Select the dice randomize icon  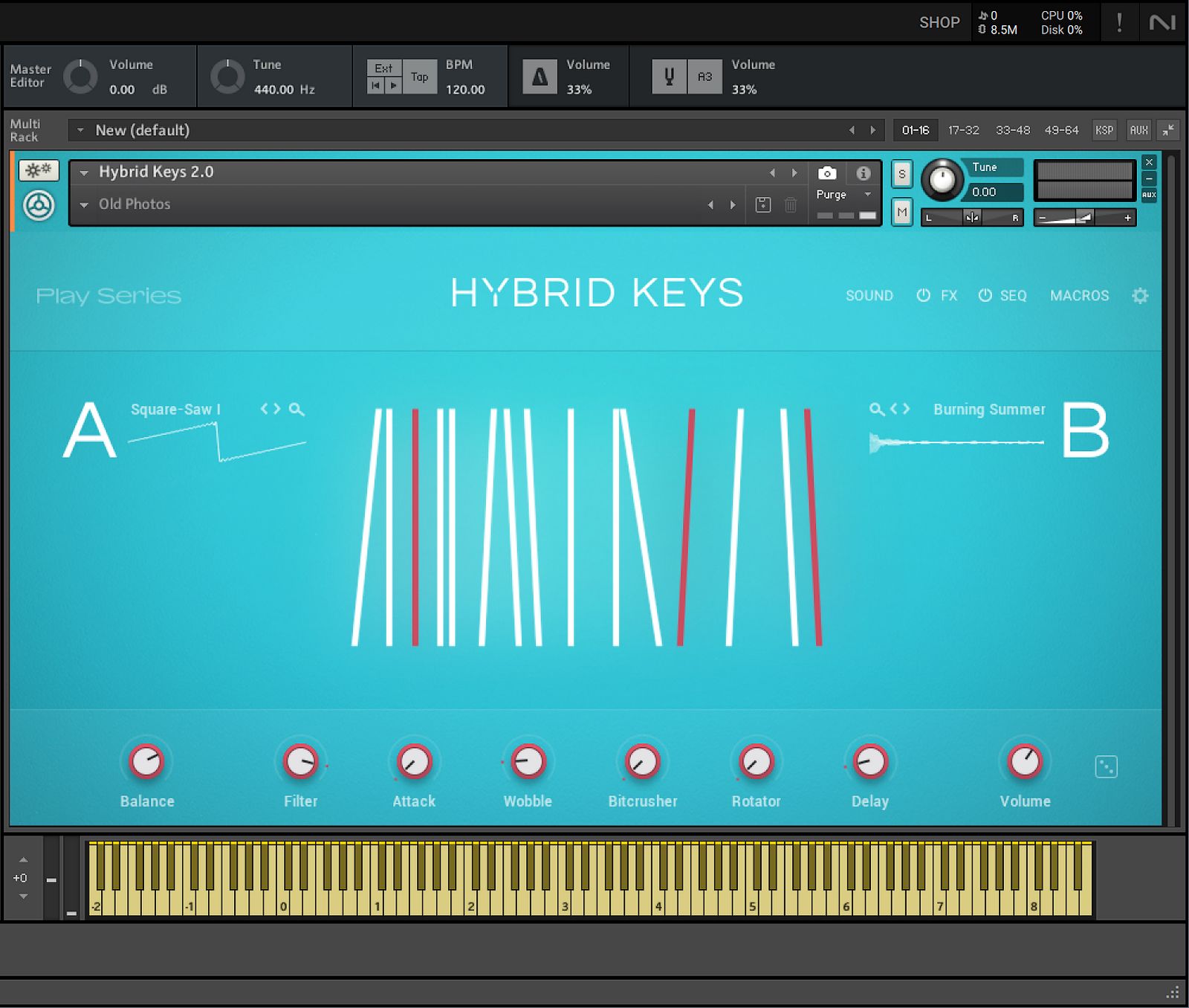[x=1107, y=766]
